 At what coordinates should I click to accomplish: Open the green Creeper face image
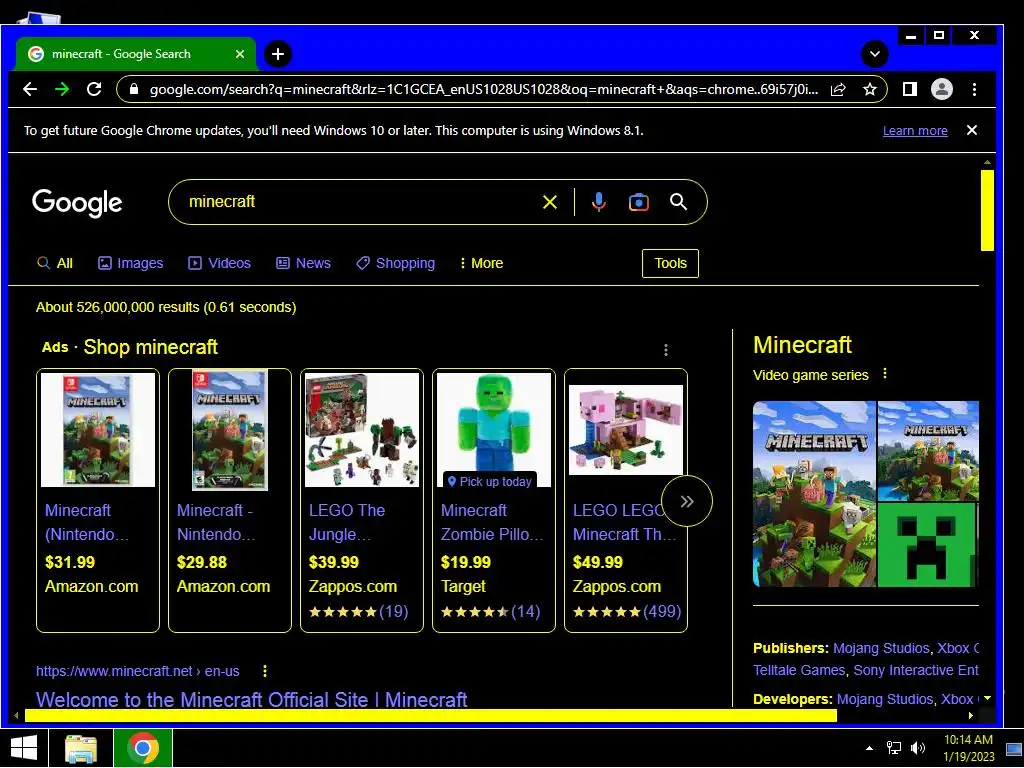(927, 545)
